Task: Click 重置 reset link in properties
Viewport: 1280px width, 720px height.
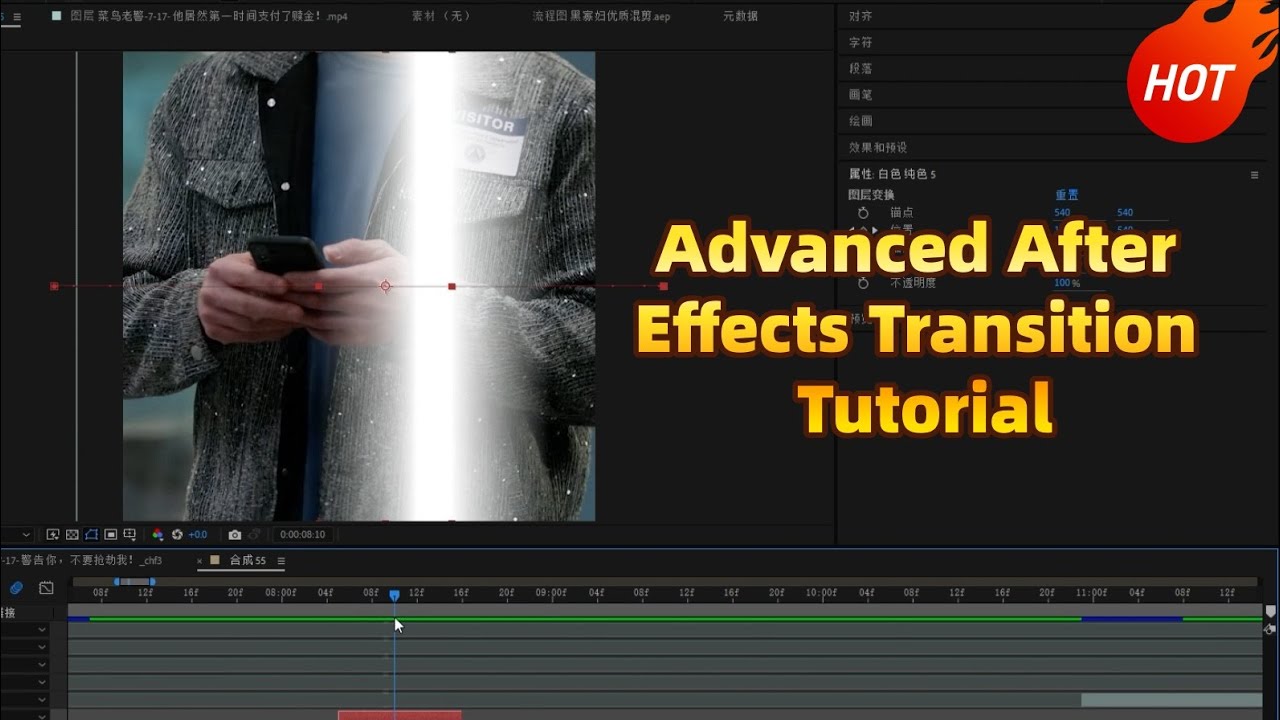Action: point(1067,195)
